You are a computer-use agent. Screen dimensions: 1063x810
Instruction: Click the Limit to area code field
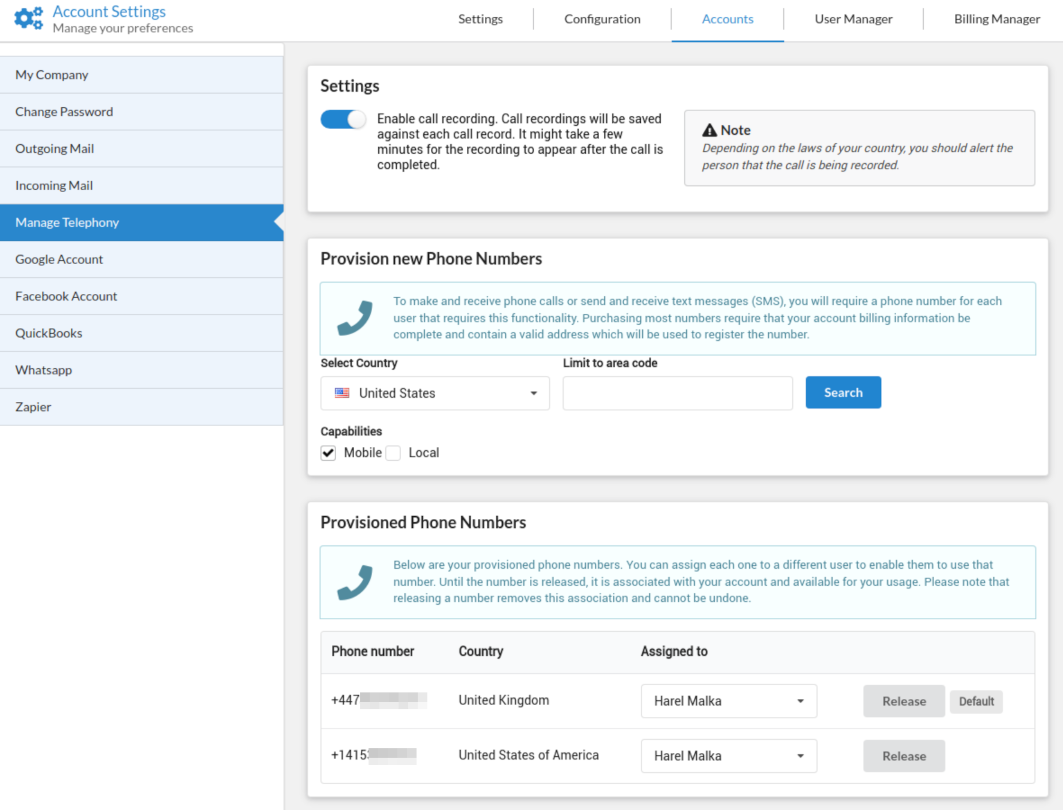[677, 393]
